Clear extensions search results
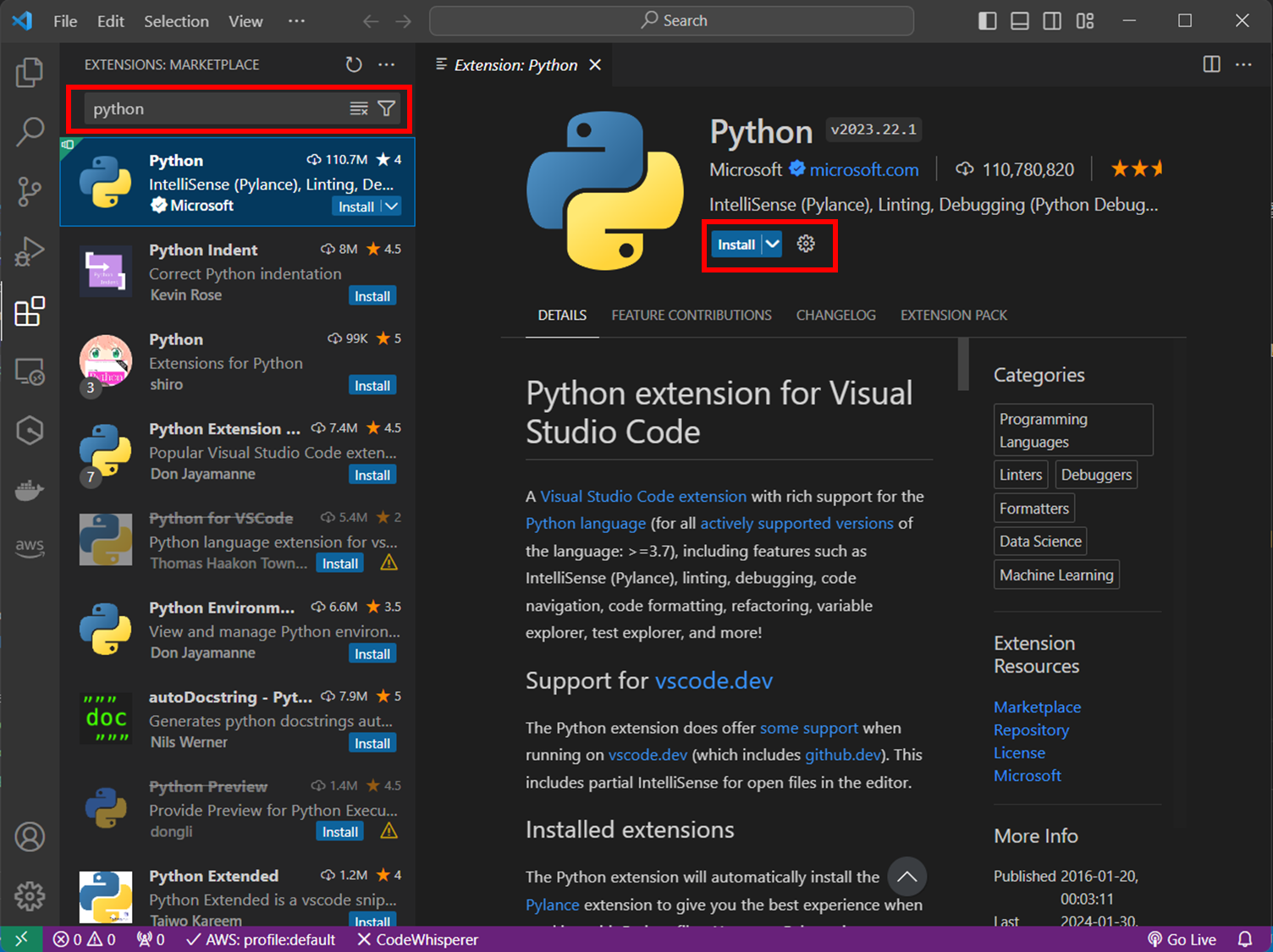The image size is (1273, 952). [359, 108]
